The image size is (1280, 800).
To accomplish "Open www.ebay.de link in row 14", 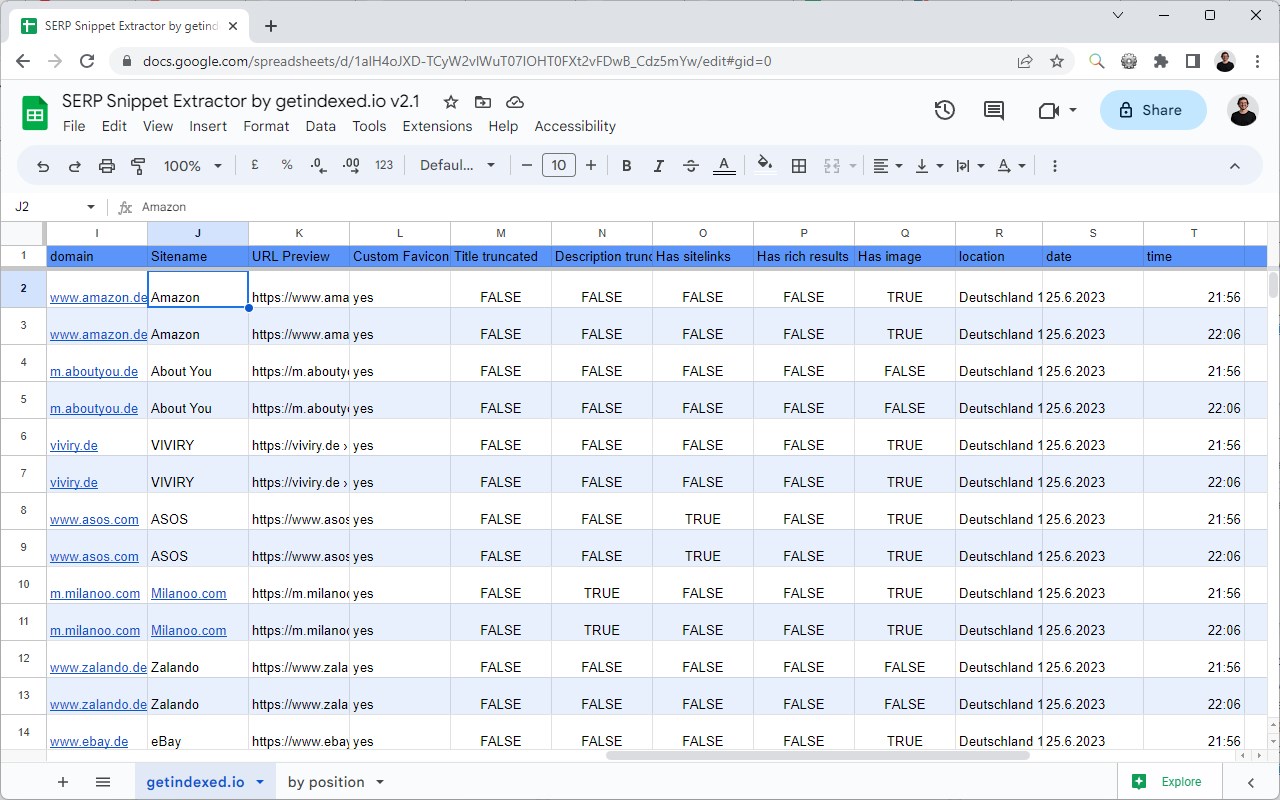I will click(x=89, y=741).
